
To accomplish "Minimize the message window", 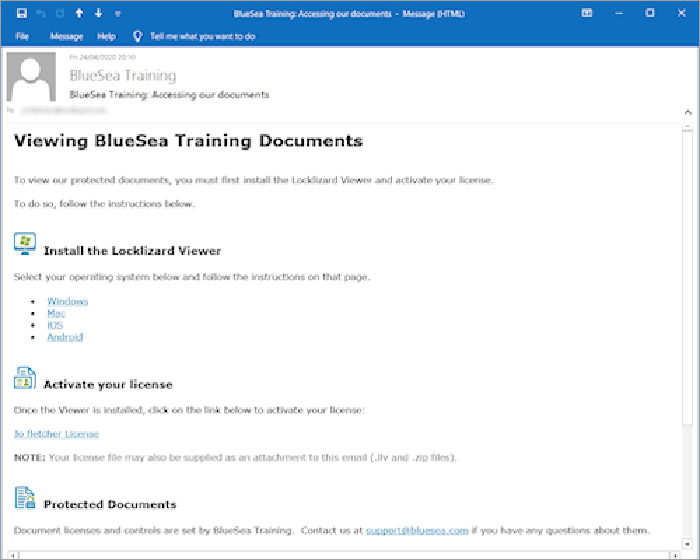I will 619,13.
